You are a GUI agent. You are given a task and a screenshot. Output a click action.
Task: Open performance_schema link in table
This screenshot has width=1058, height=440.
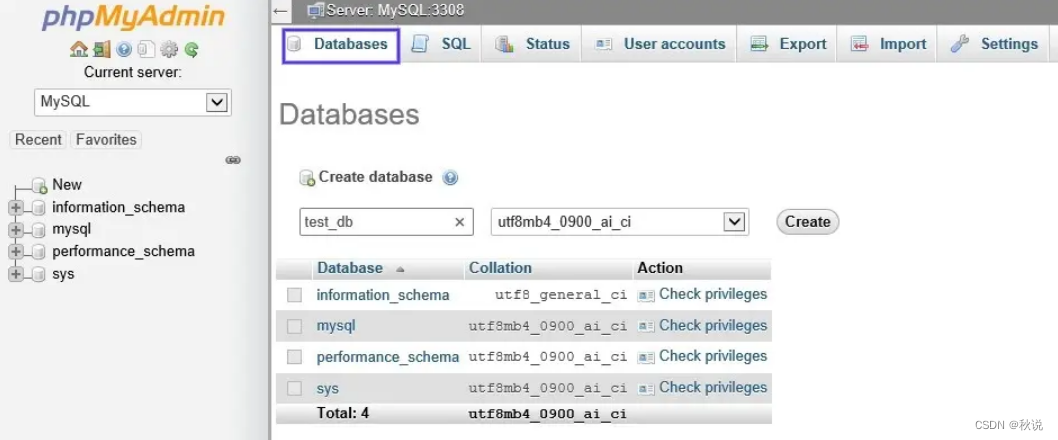pos(387,356)
